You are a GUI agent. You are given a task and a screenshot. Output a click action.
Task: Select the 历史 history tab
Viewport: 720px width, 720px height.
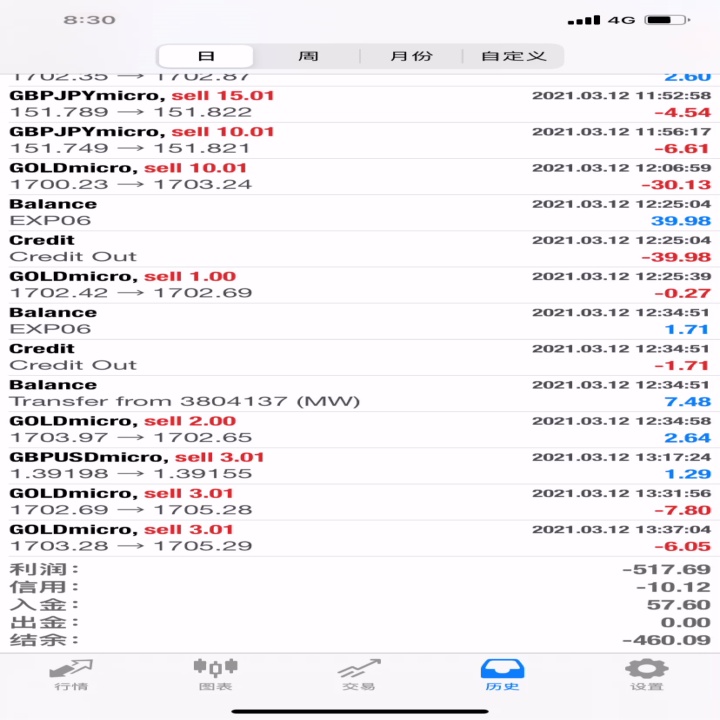[502, 675]
